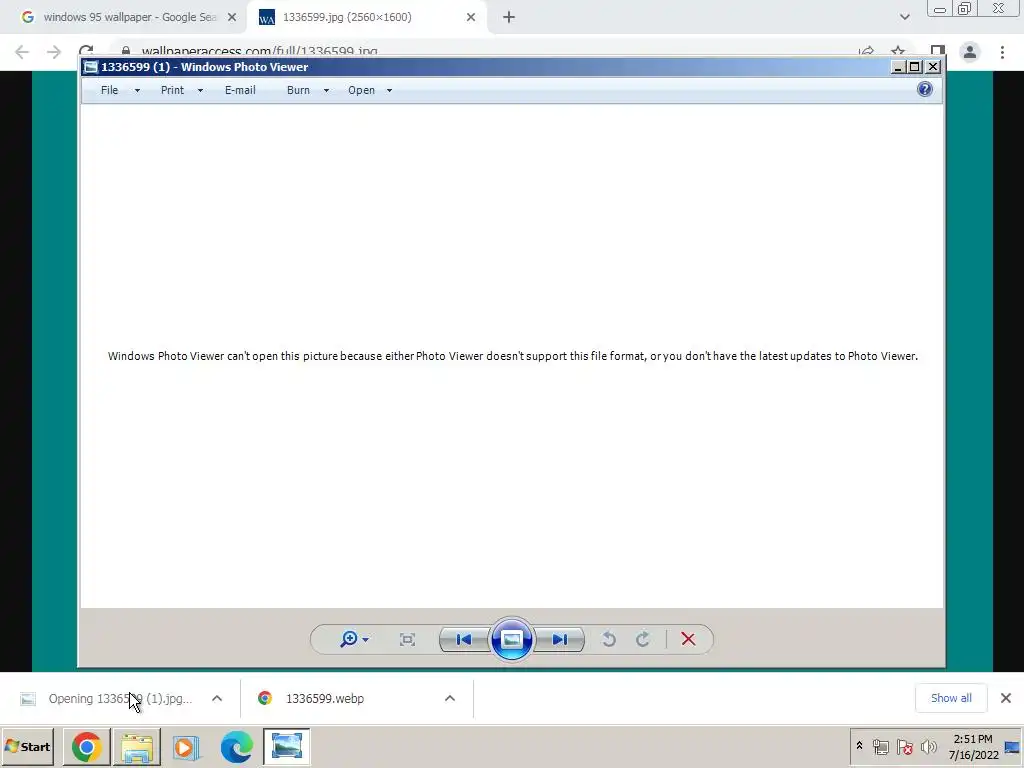
Task: Close the 1336599.jpg tab
Action: 471,17
